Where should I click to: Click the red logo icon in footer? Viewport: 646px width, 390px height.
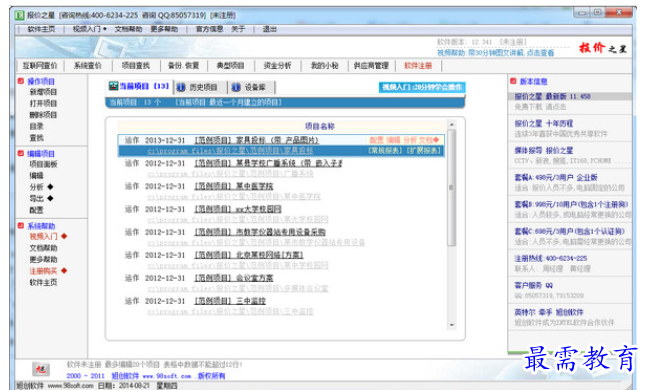click(x=41, y=369)
